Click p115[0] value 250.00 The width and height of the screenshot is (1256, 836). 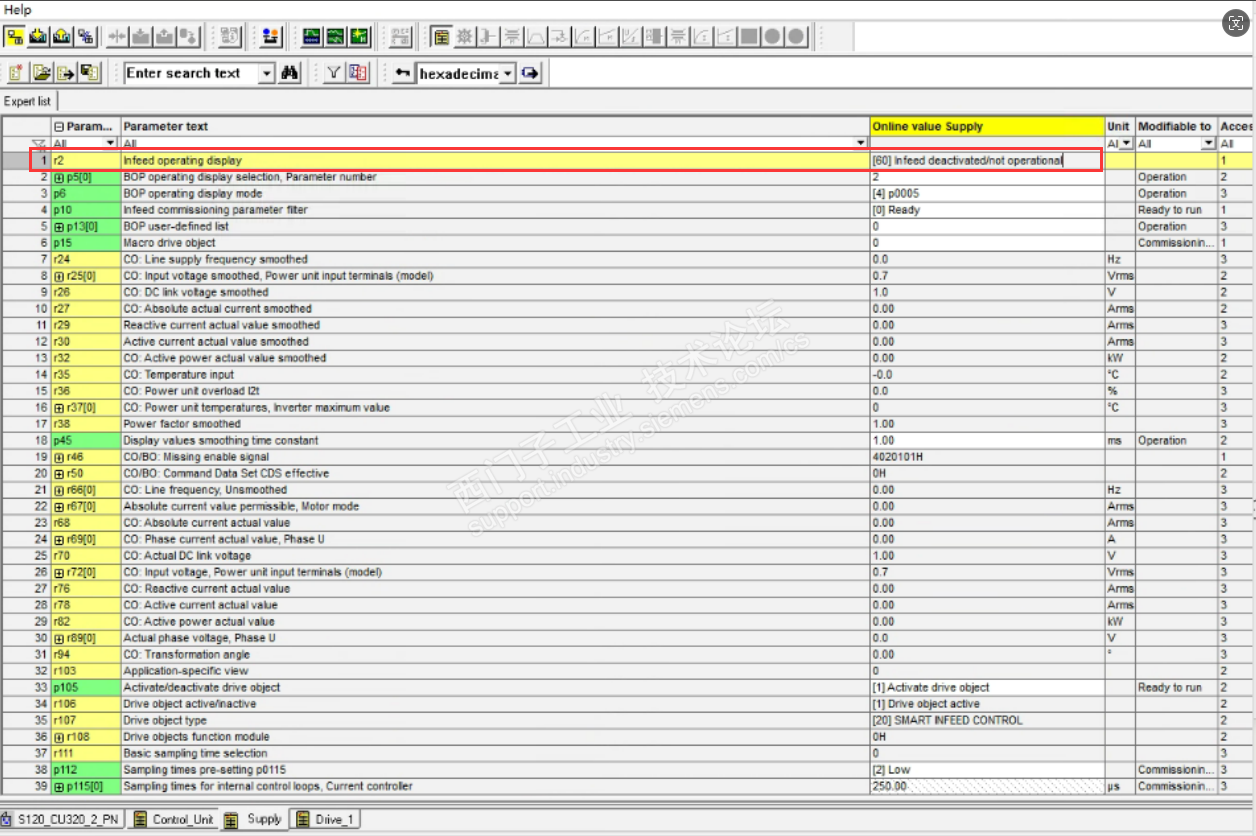pyautogui.click(x=987, y=787)
